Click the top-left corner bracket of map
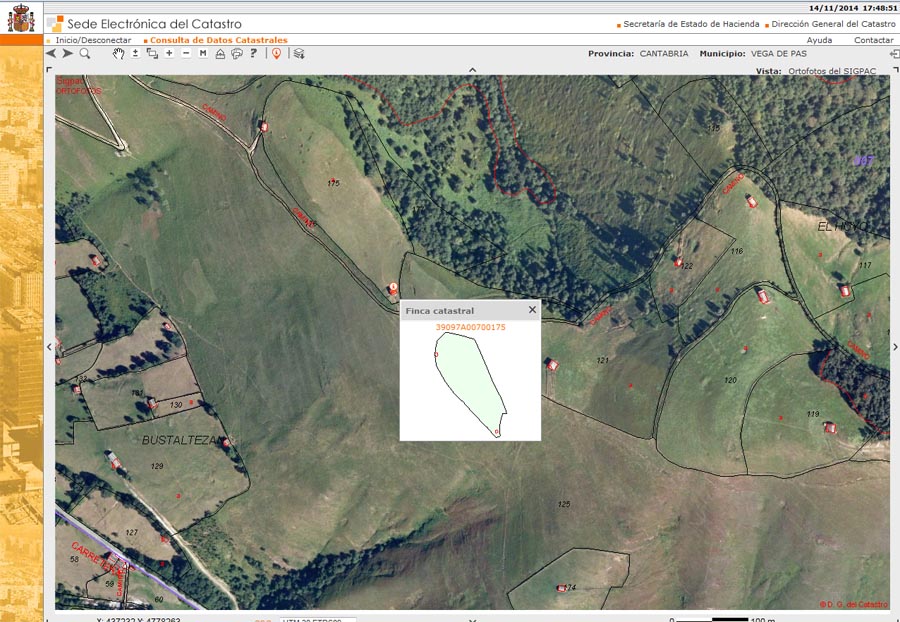This screenshot has width=900, height=622. pos(48,69)
